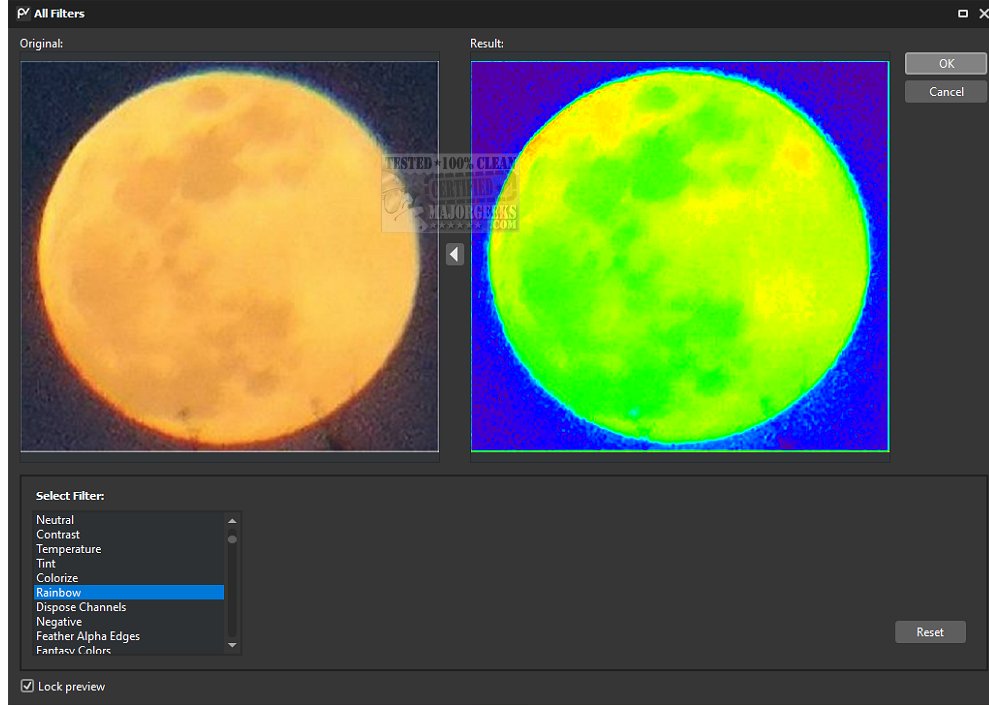Reset the filter settings

pos(929,632)
